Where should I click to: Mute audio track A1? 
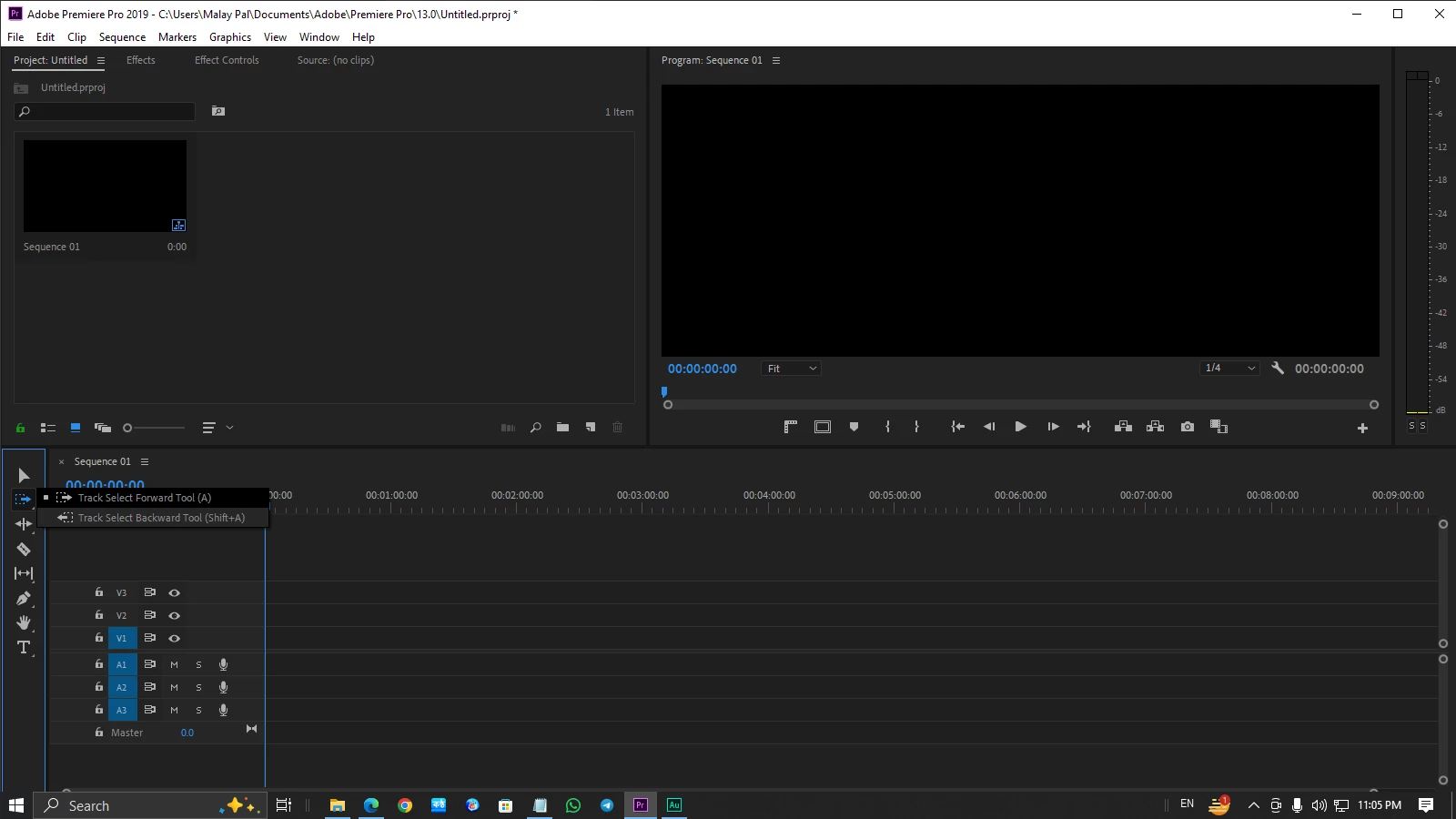click(174, 664)
